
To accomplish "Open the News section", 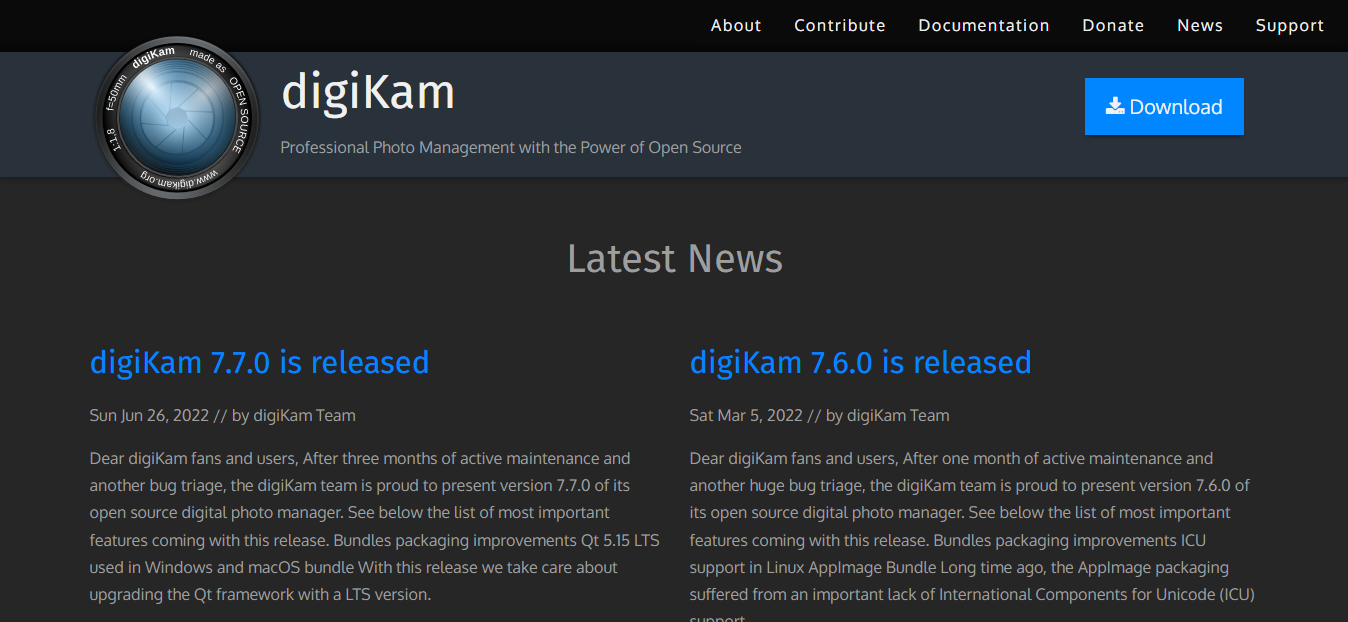I will (x=1200, y=26).
